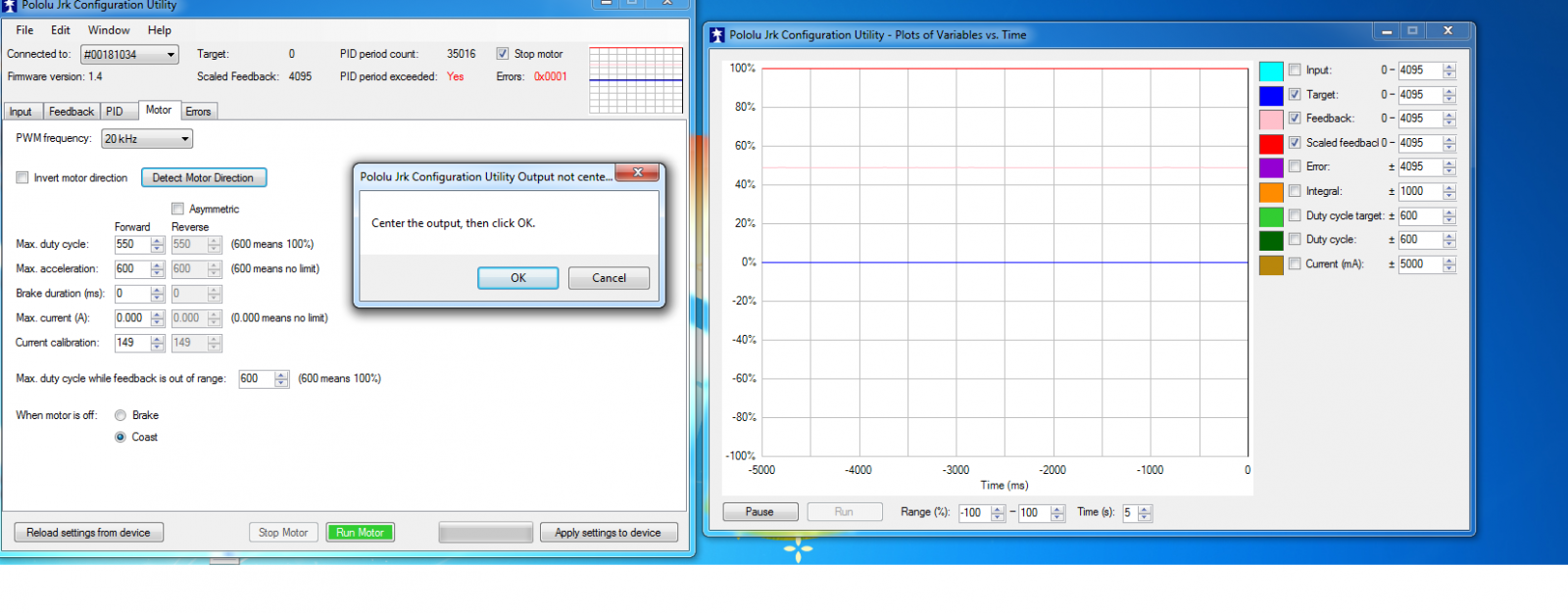Click the Forward Max. acceleration stepper
Image resolution: width=1568 pixels, height=613 pixels.
tap(157, 269)
